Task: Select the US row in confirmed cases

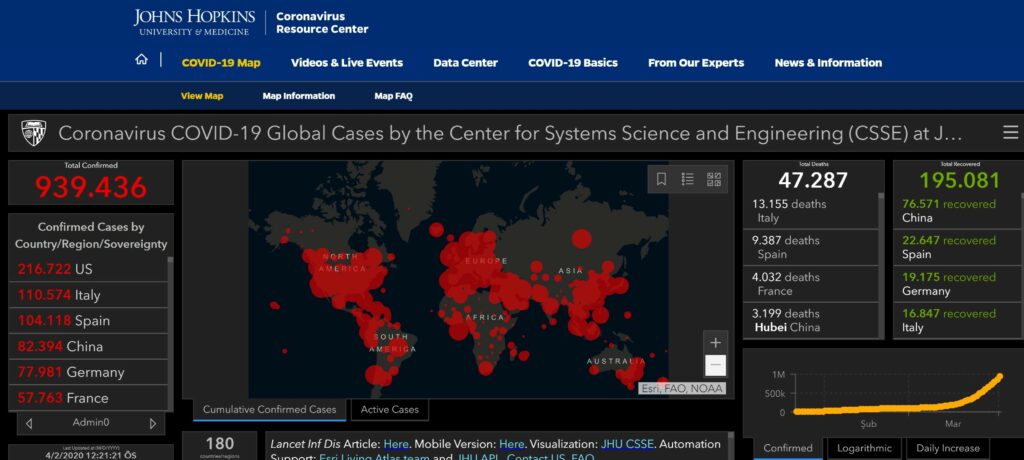Action: point(88,269)
